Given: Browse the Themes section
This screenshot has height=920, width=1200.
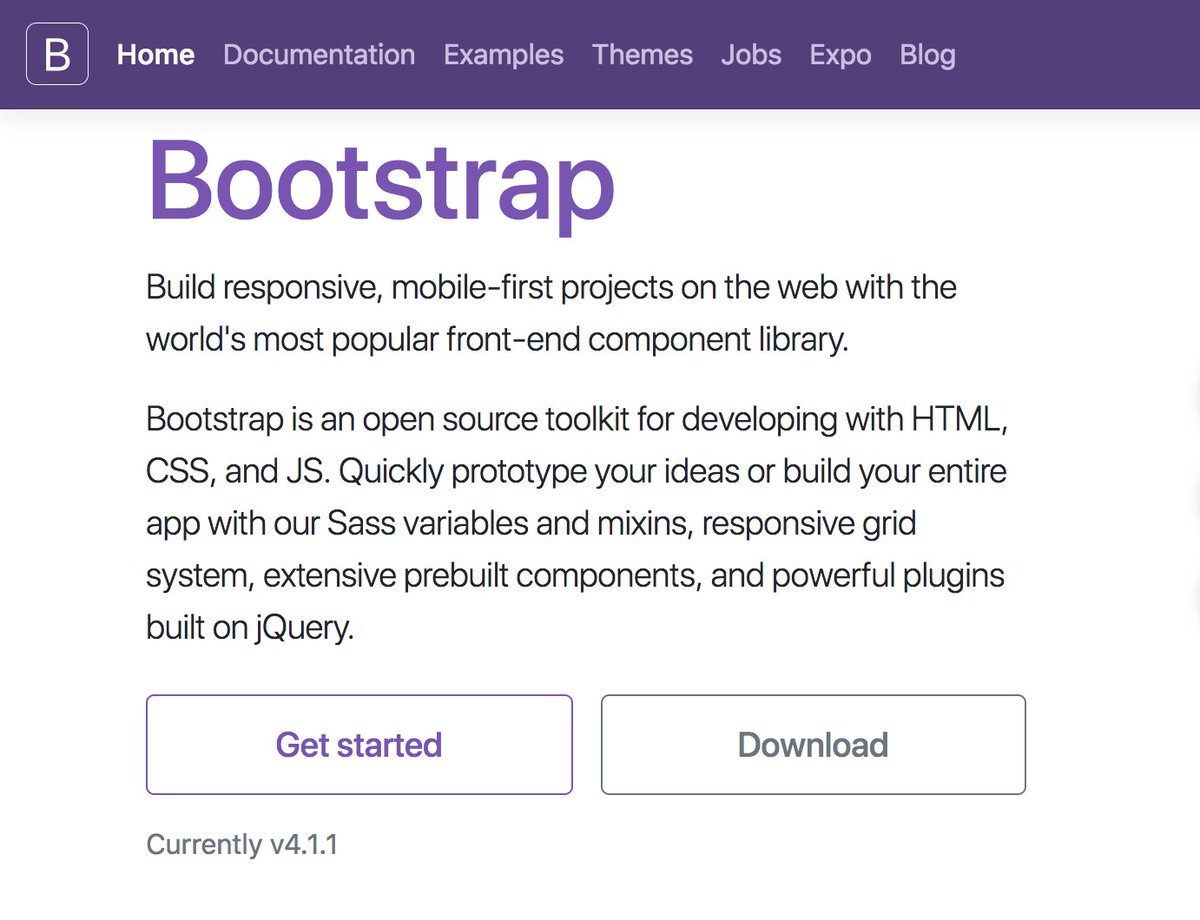Looking at the screenshot, I should tap(642, 54).
